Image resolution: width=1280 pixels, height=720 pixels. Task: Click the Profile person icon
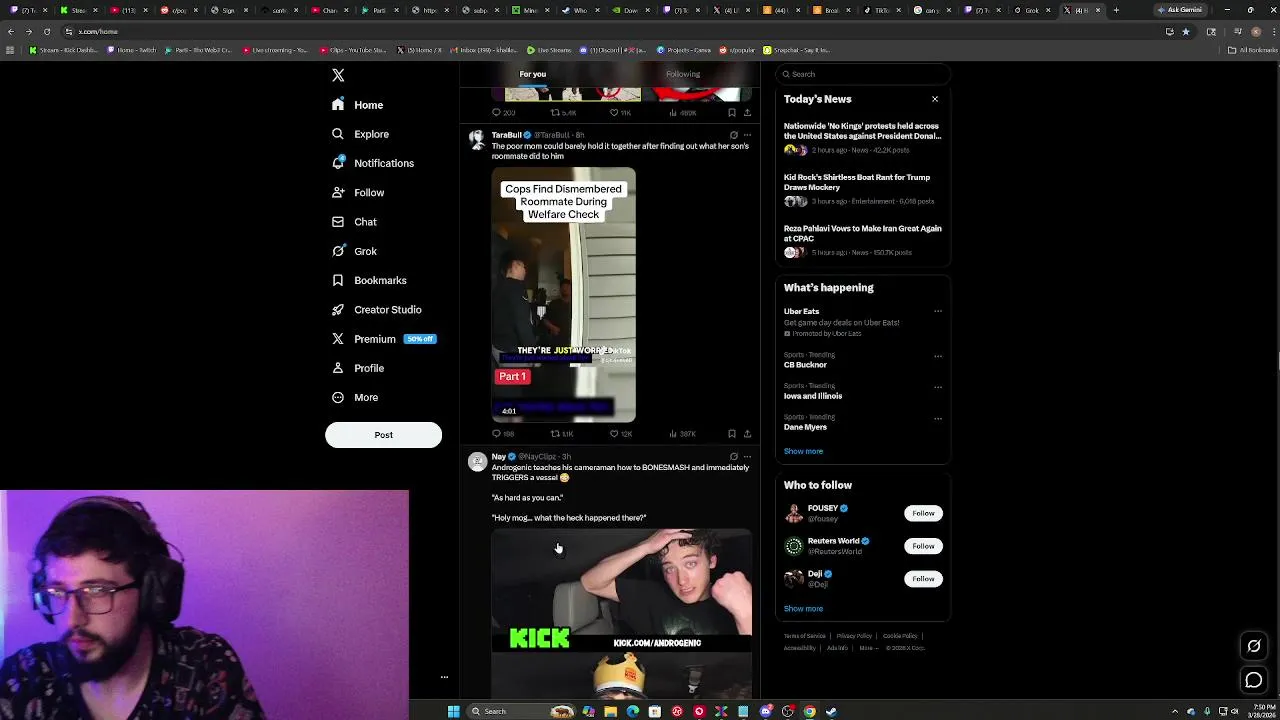click(x=338, y=368)
